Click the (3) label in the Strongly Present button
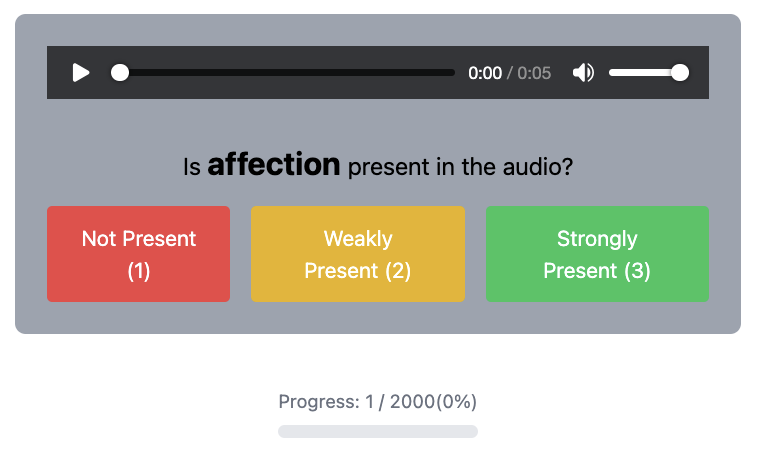Viewport: 758px width, 454px height. click(x=637, y=271)
